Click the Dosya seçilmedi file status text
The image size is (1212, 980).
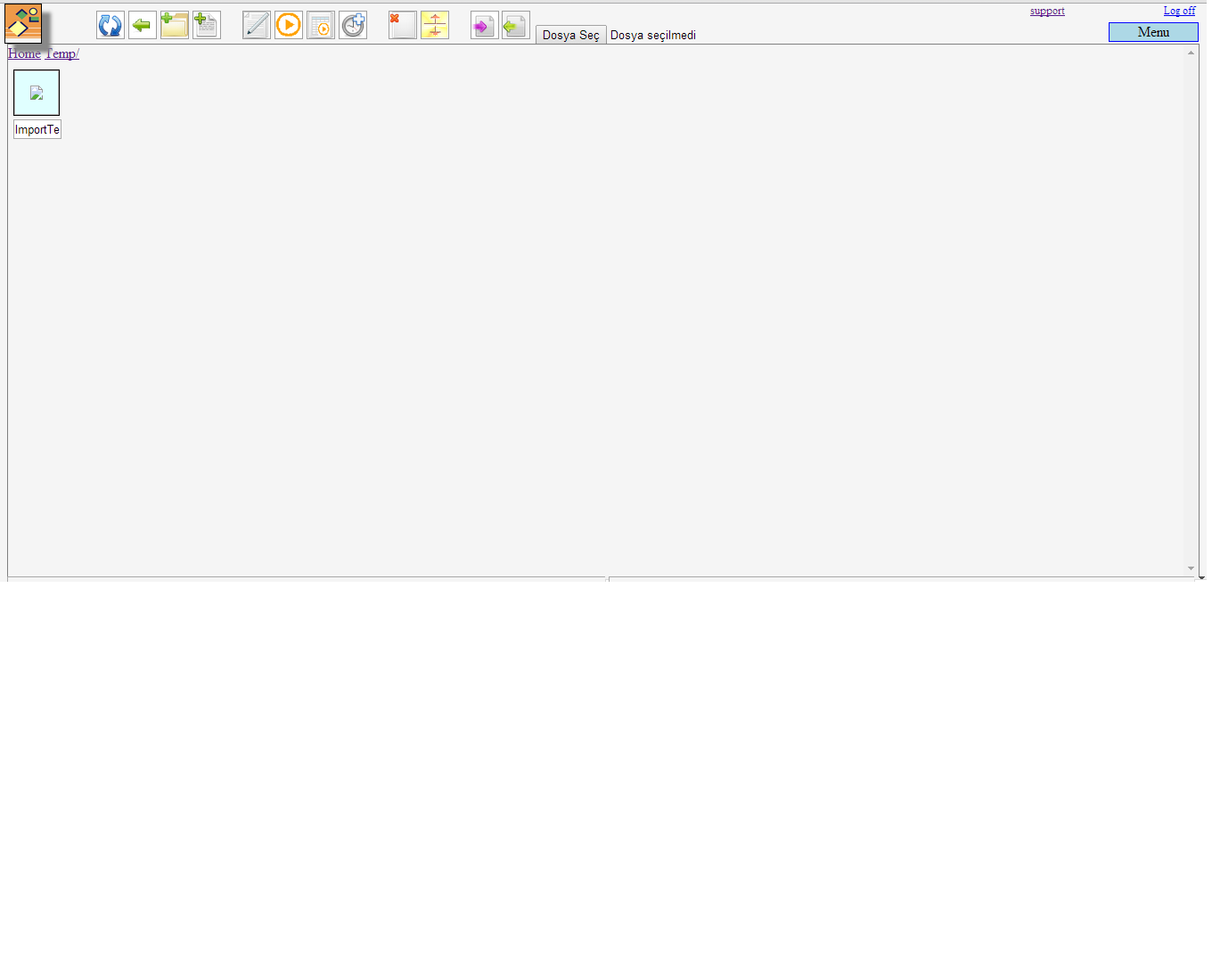653,36
